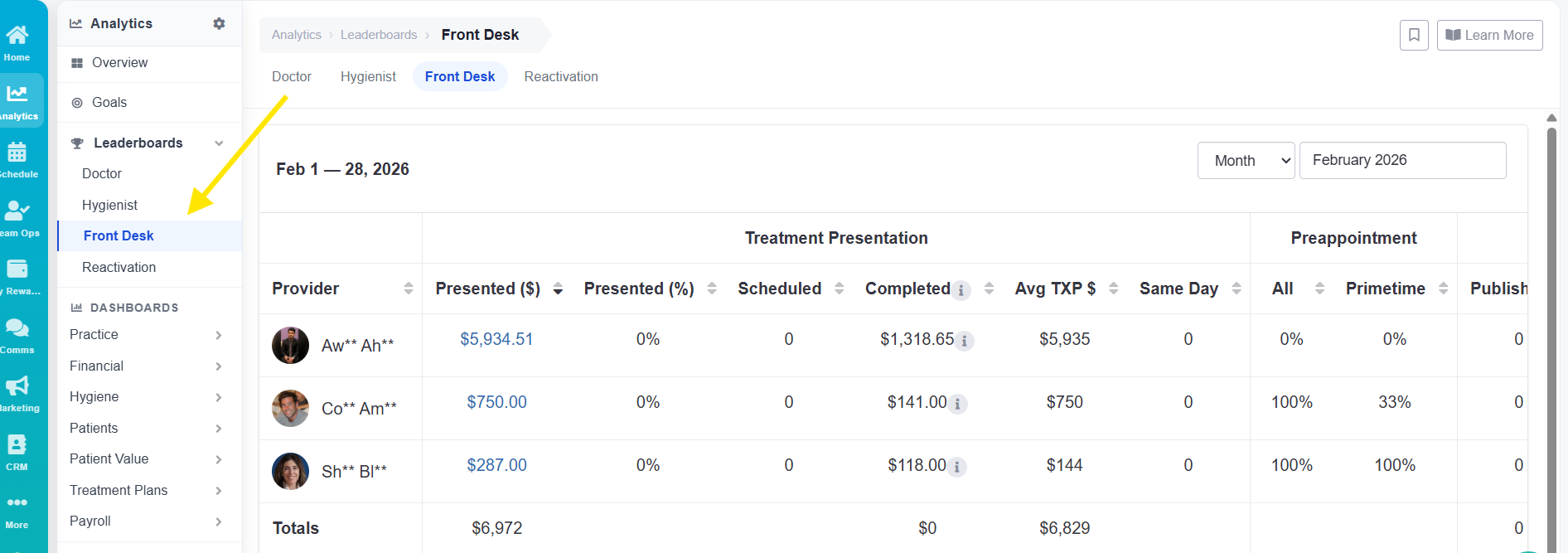Open the Marketing megaphone icon
This screenshot has width=1568, height=553.
[x=17, y=386]
